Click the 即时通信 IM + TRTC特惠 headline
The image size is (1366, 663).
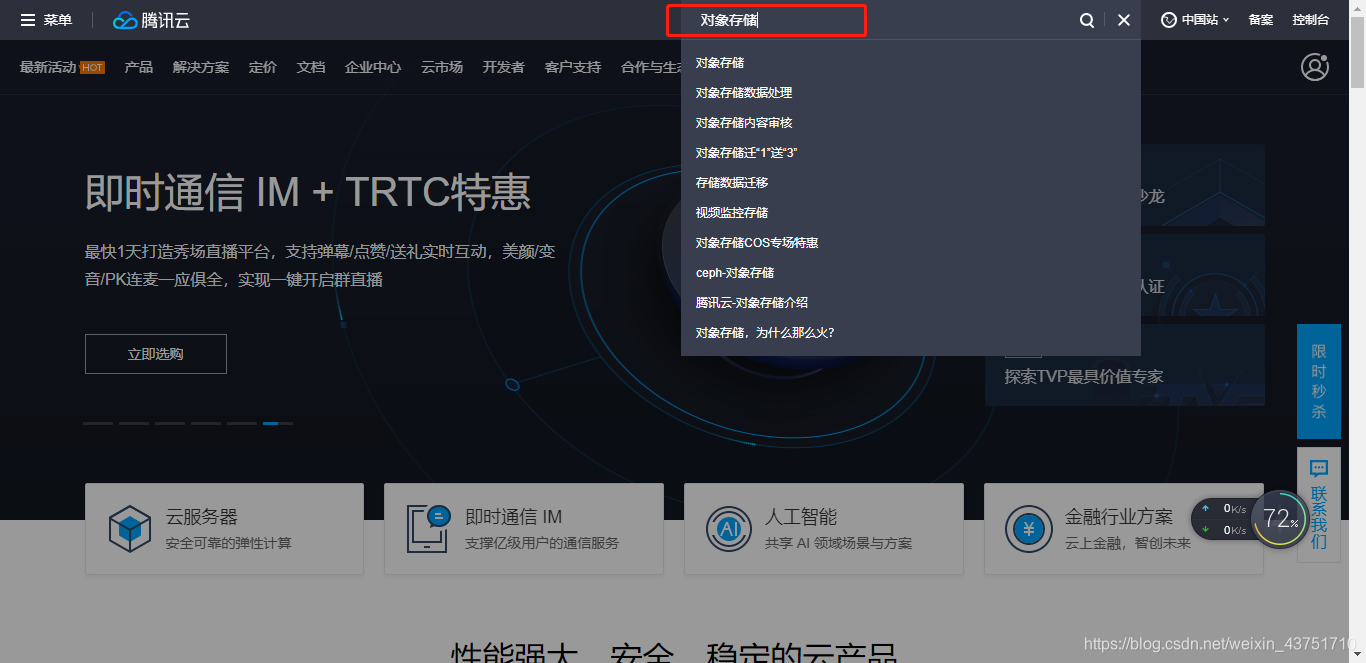coord(308,192)
